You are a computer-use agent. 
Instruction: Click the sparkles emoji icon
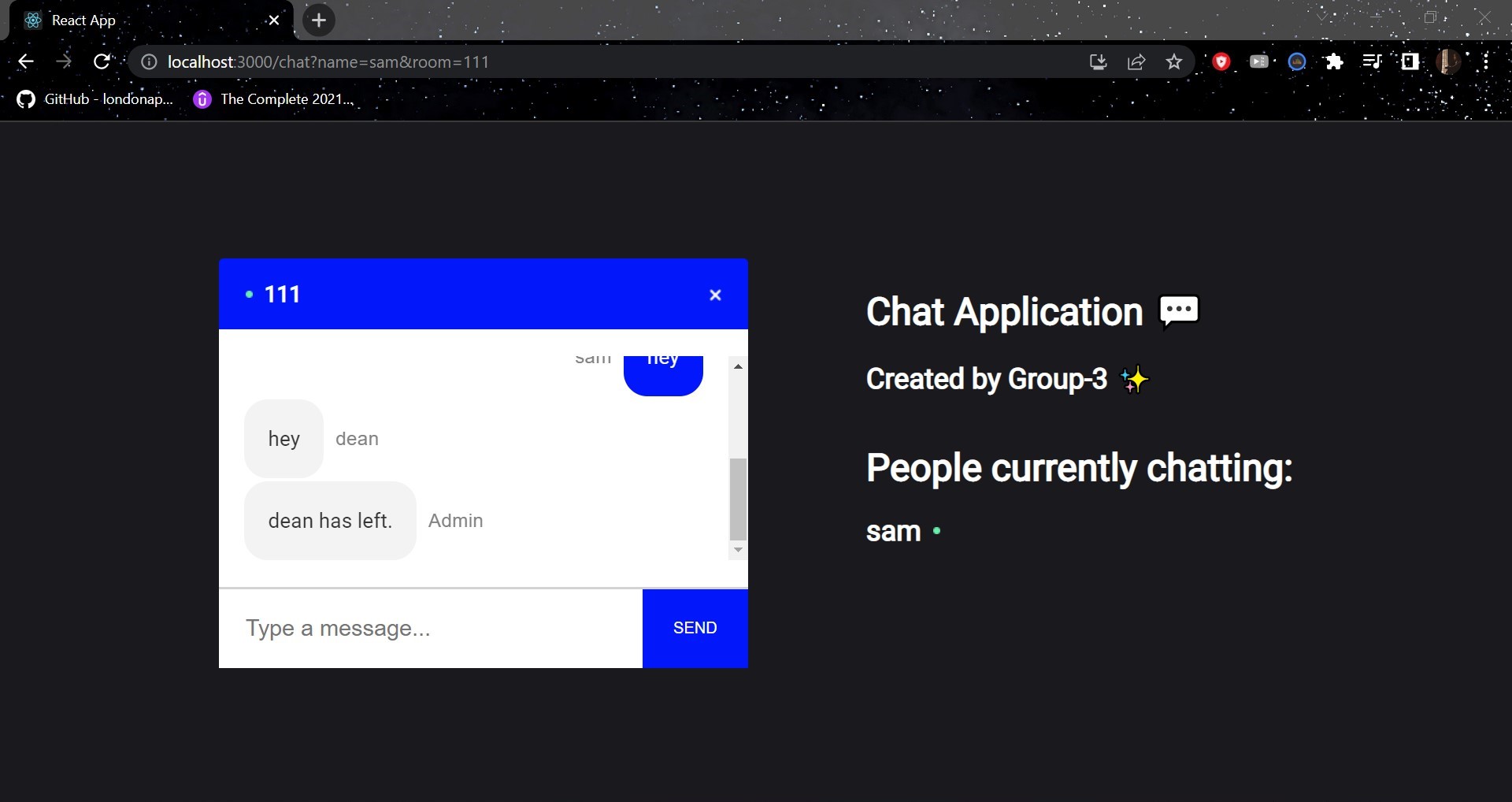click(x=1134, y=380)
